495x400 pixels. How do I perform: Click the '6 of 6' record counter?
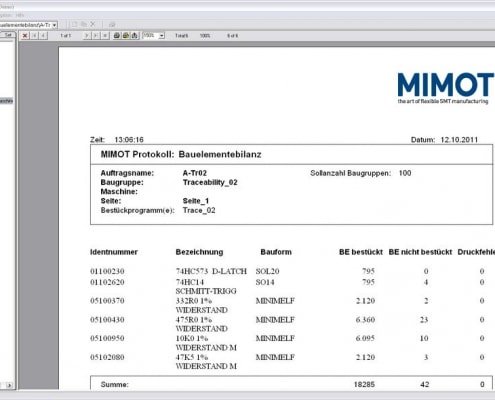[x=233, y=36]
